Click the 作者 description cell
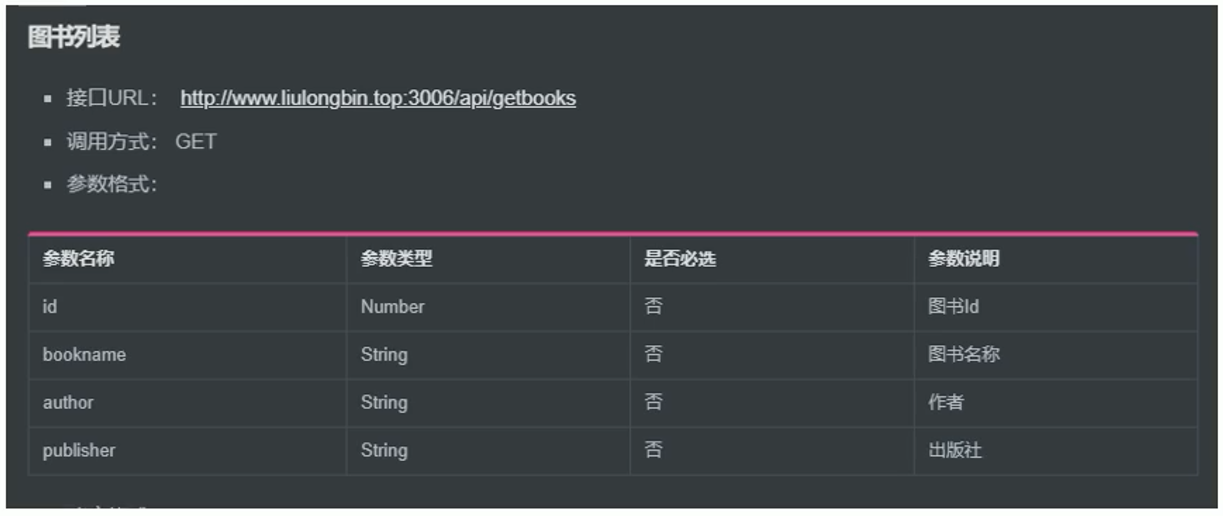The image size is (1223, 516). 1056,403
